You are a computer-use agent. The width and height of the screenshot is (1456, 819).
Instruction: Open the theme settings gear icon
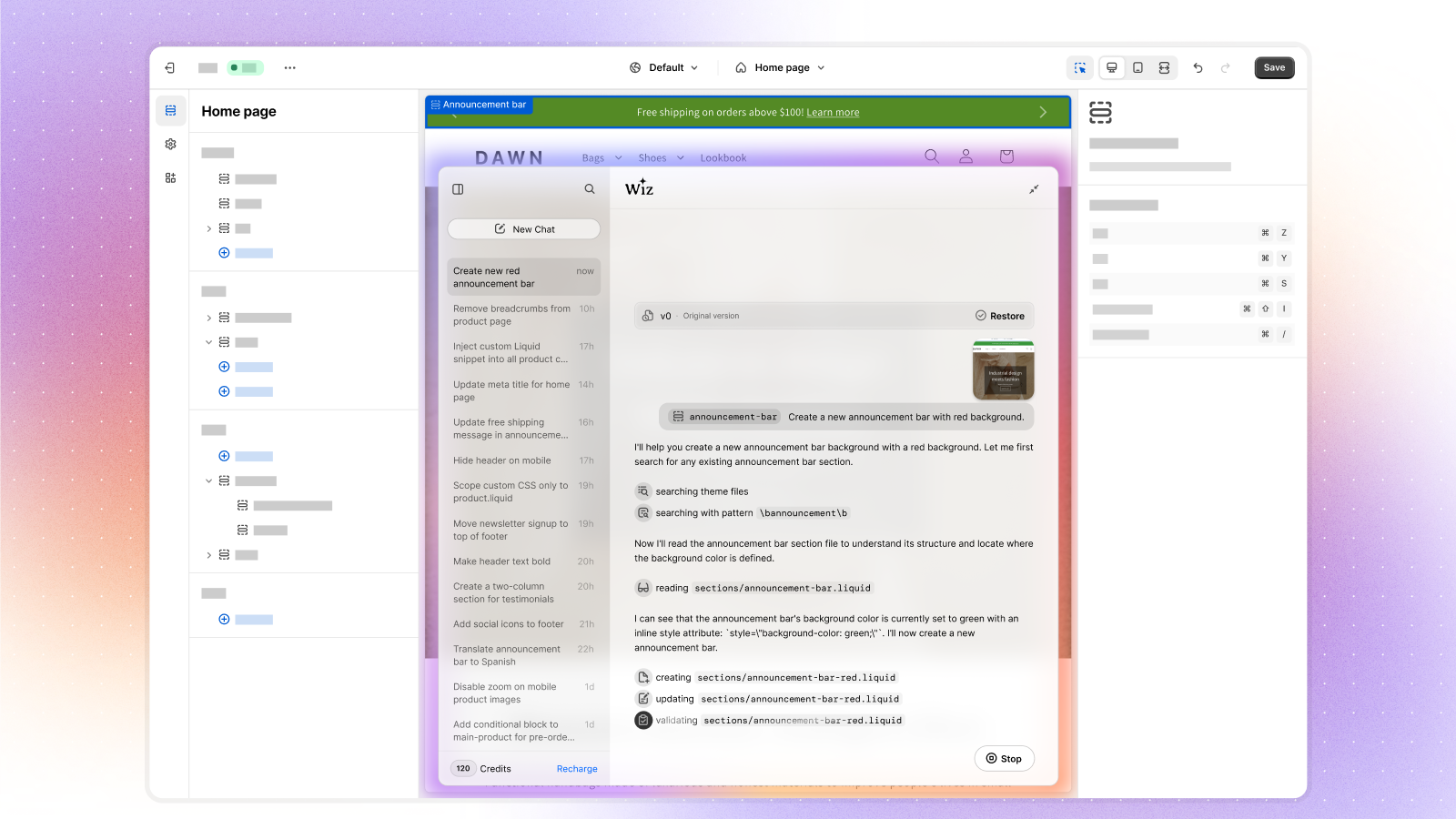(170, 144)
